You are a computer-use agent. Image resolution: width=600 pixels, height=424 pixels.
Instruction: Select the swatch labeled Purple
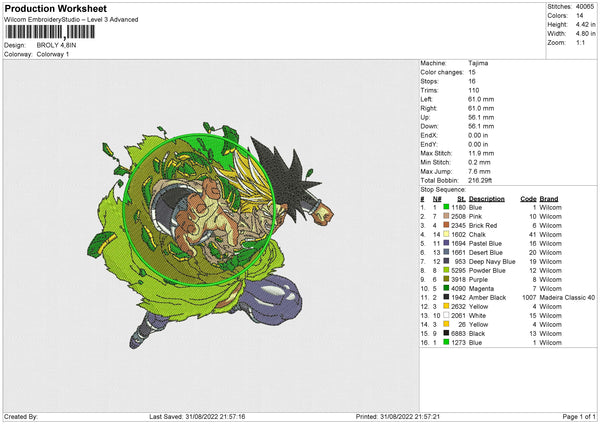tap(446, 279)
